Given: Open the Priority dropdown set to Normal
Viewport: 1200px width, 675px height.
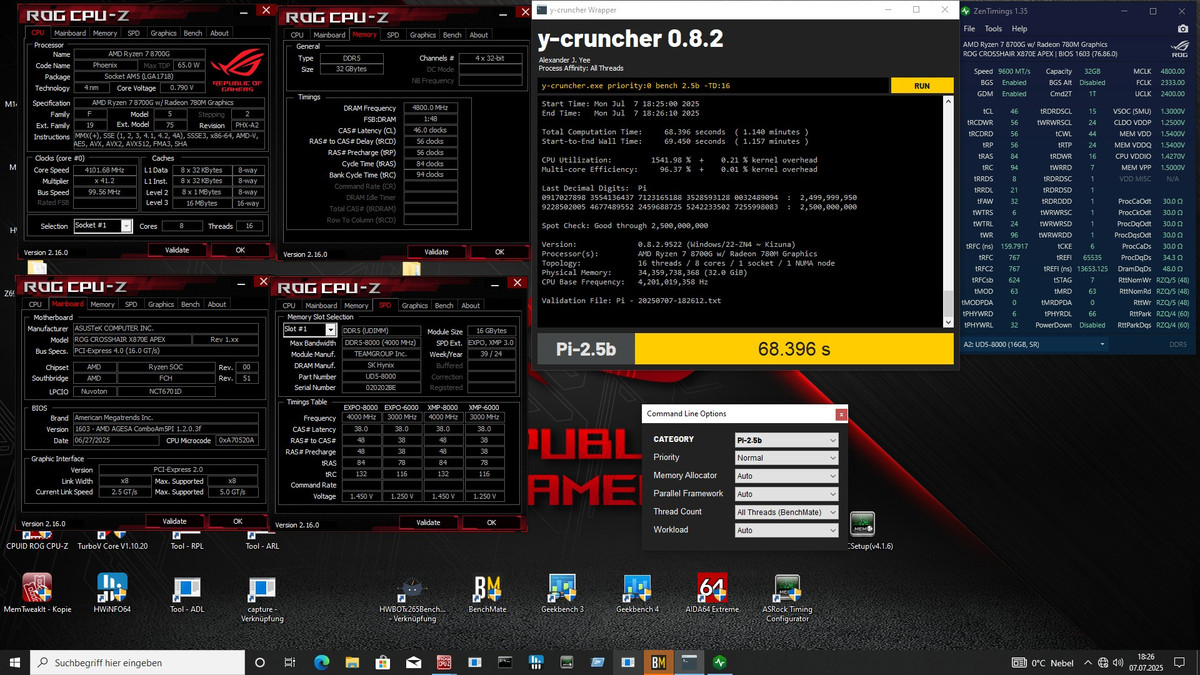Looking at the screenshot, I should pos(786,458).
